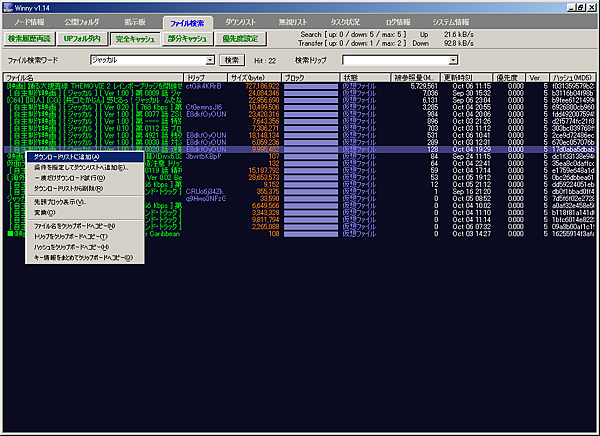Select the size cell 22,956,690
This screenshot has height=436, width=600.
pyautogui.click(x=264, y=100)
